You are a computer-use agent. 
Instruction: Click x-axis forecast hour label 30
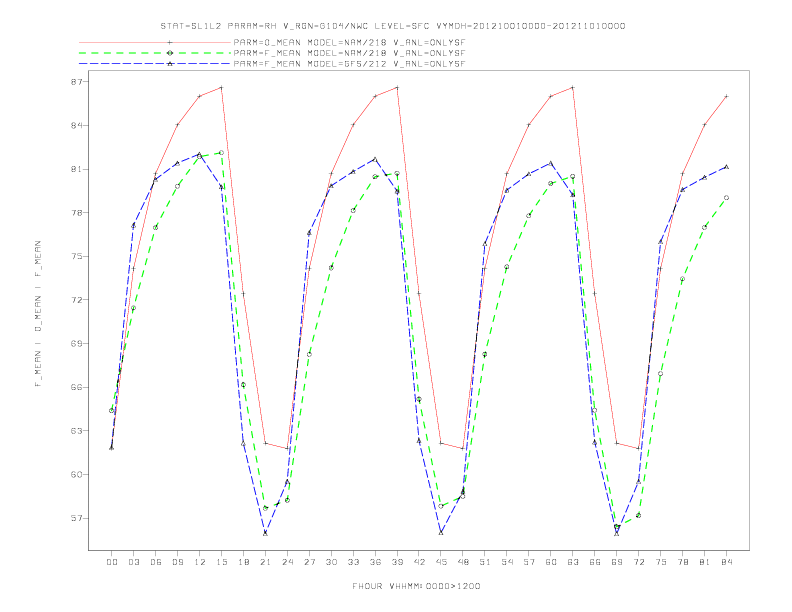(331, 562)
